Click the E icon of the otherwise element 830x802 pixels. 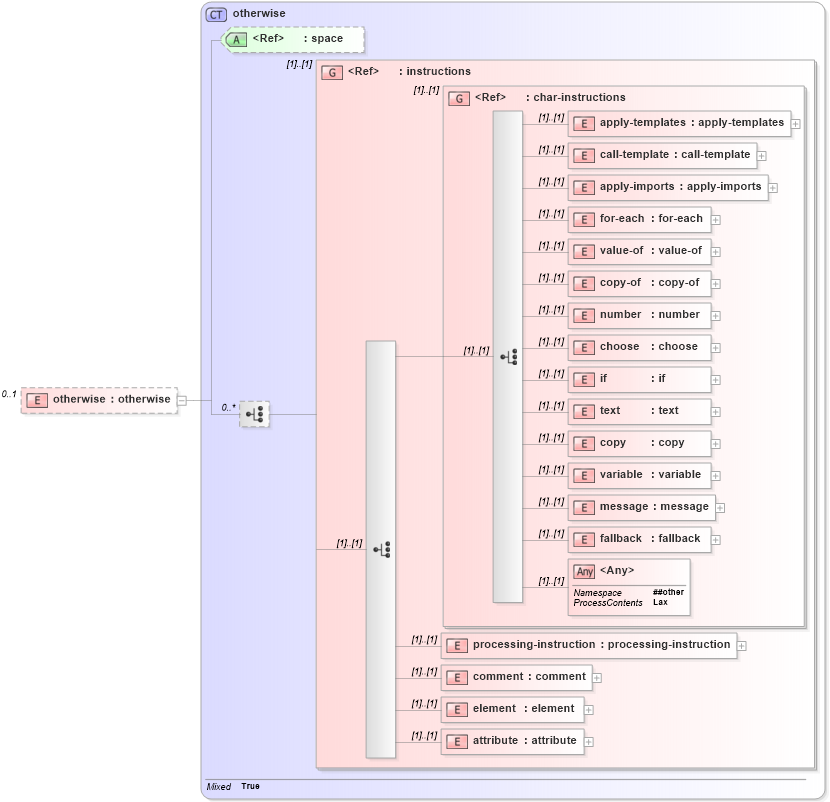point(37,398)
